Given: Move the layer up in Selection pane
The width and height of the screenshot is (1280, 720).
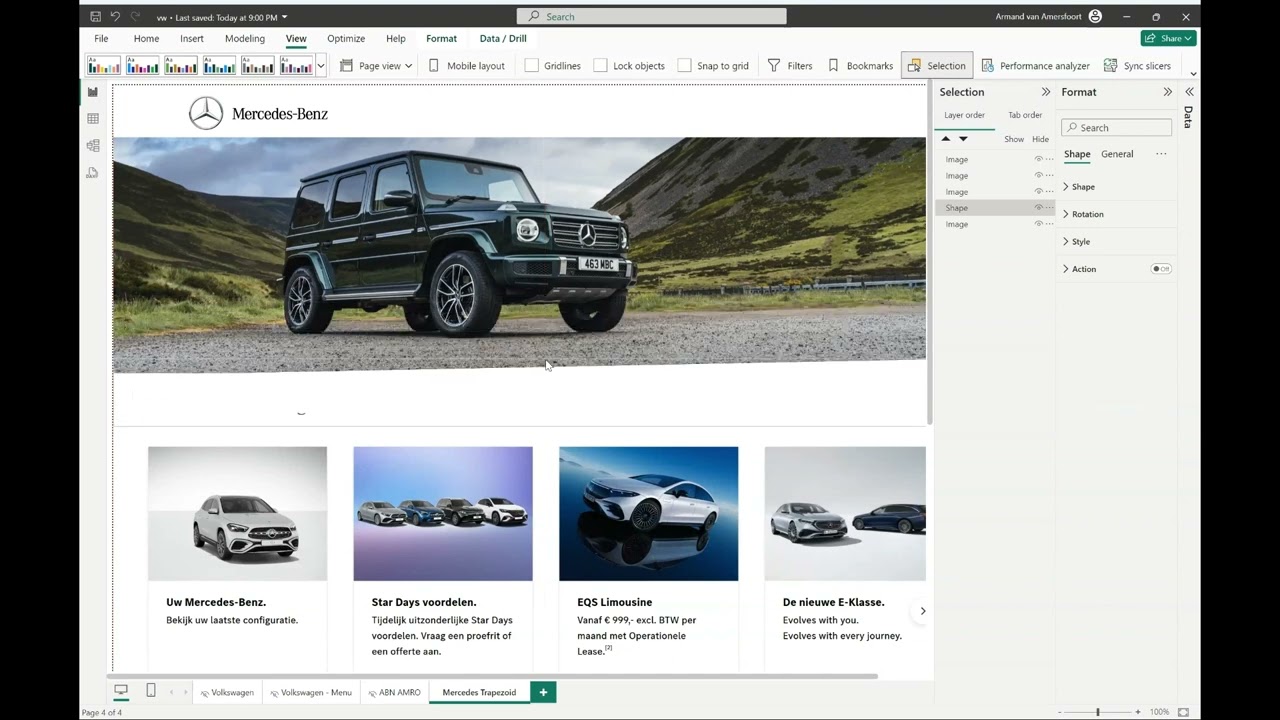Looking at the screenshot, I should coord(946,139).
